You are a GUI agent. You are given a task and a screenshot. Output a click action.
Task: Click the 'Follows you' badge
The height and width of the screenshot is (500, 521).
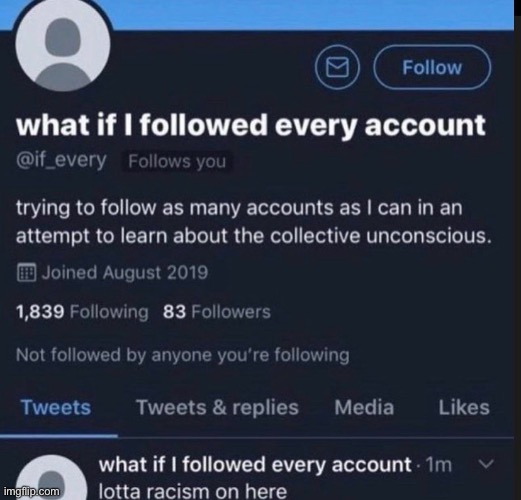[177, 162]
